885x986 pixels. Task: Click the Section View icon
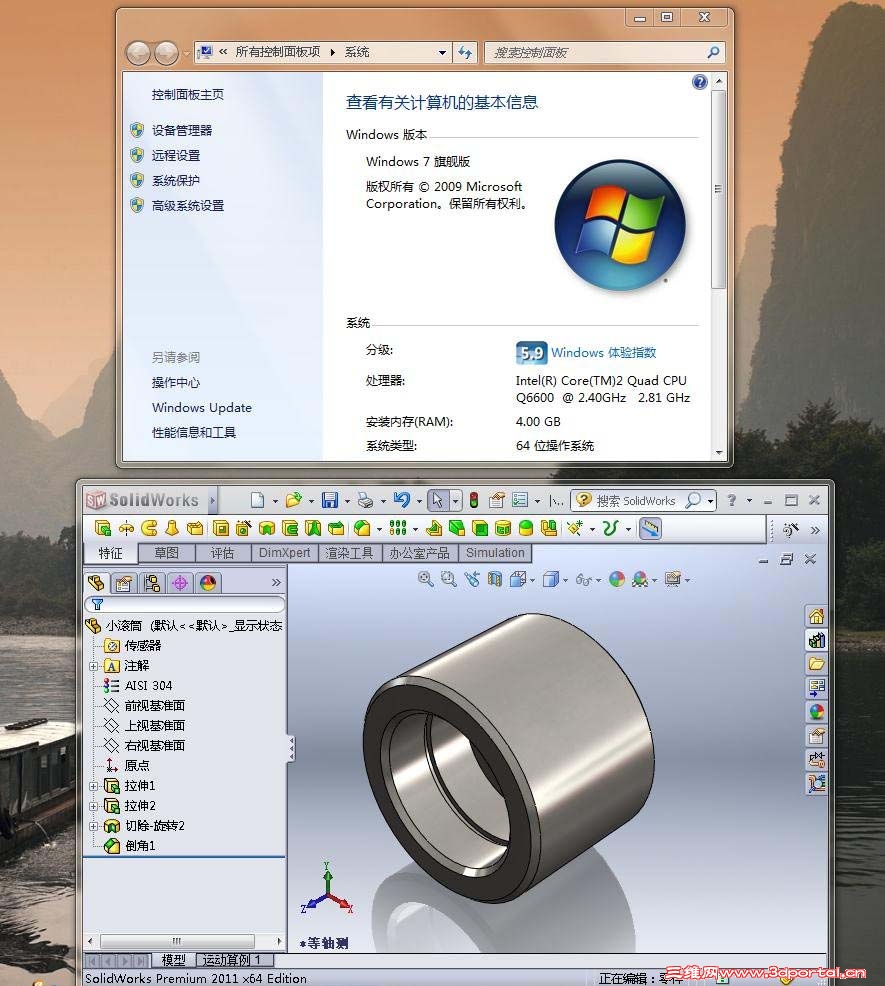[494, 579]
